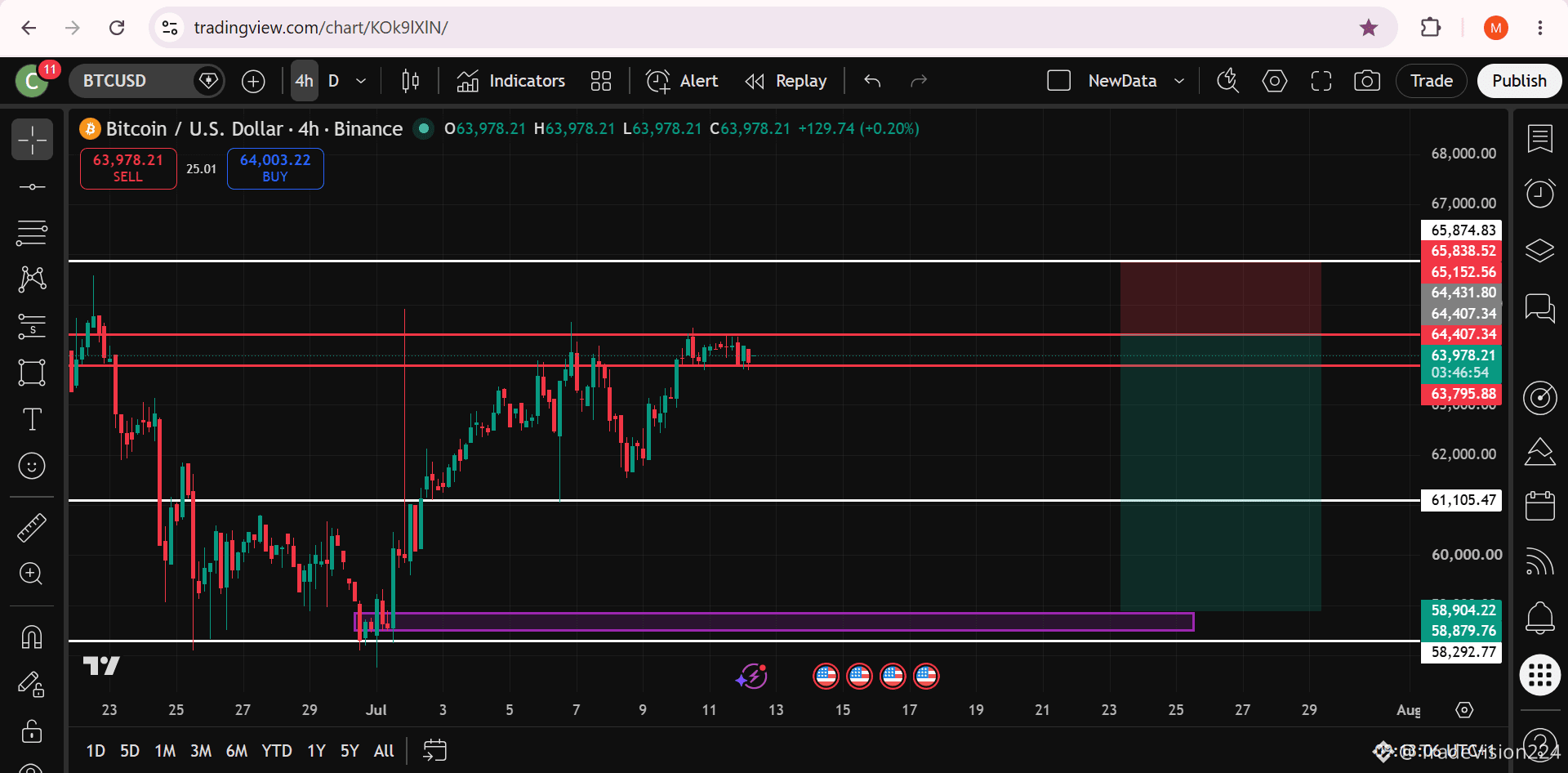
Task: Click the red SELL price button
Action: [x=128, y=168]
